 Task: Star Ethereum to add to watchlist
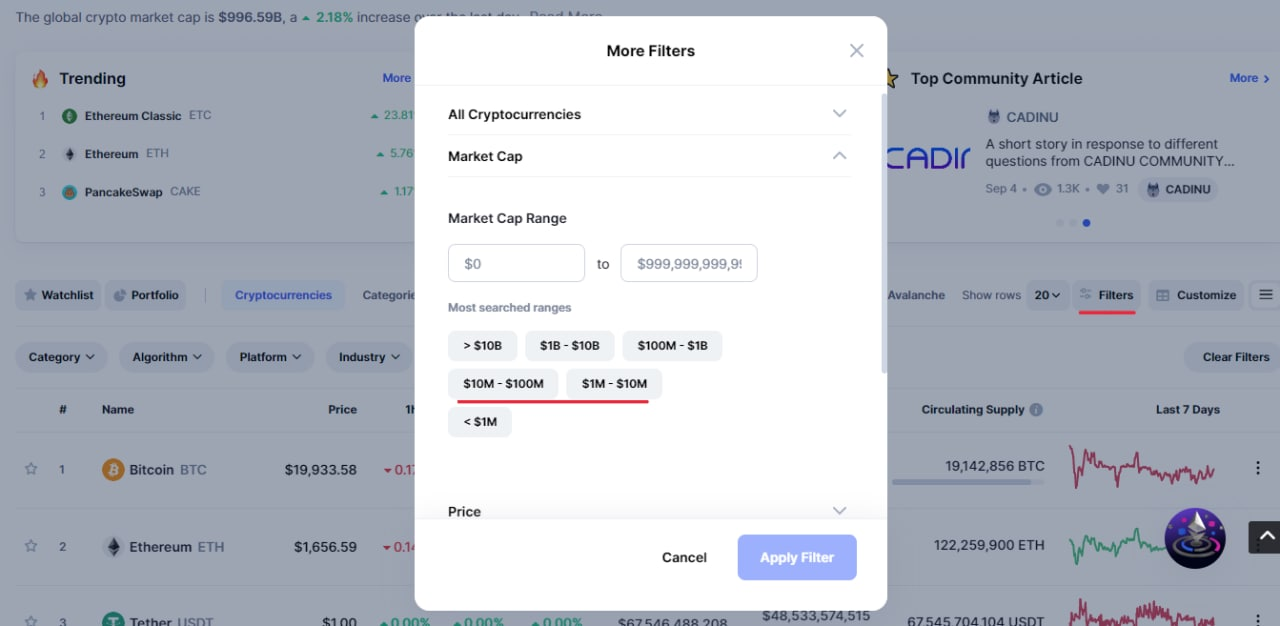[x=31, y=546]
